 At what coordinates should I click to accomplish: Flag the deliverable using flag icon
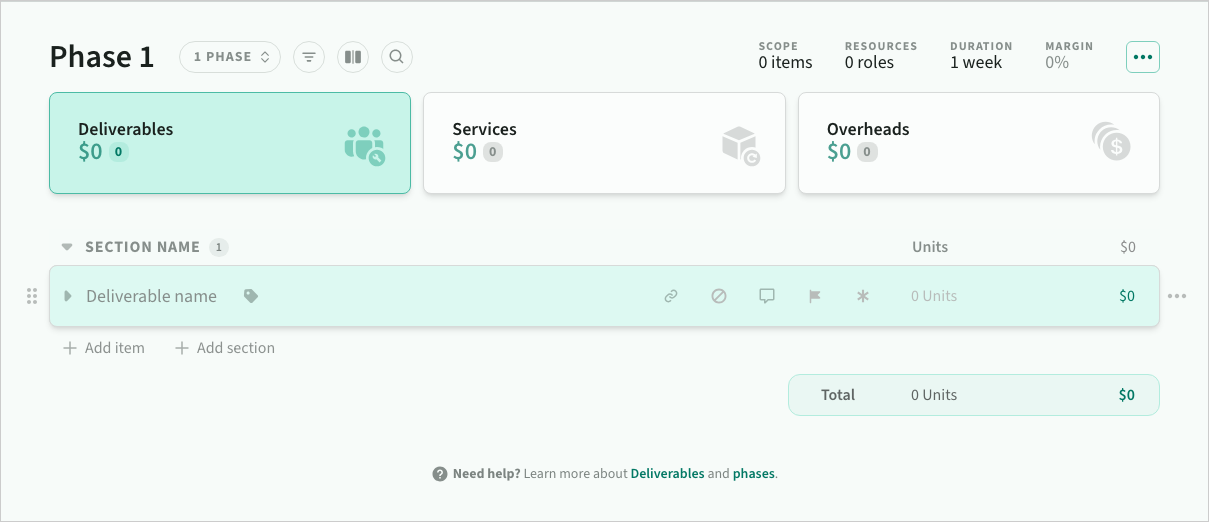[815, 296]
